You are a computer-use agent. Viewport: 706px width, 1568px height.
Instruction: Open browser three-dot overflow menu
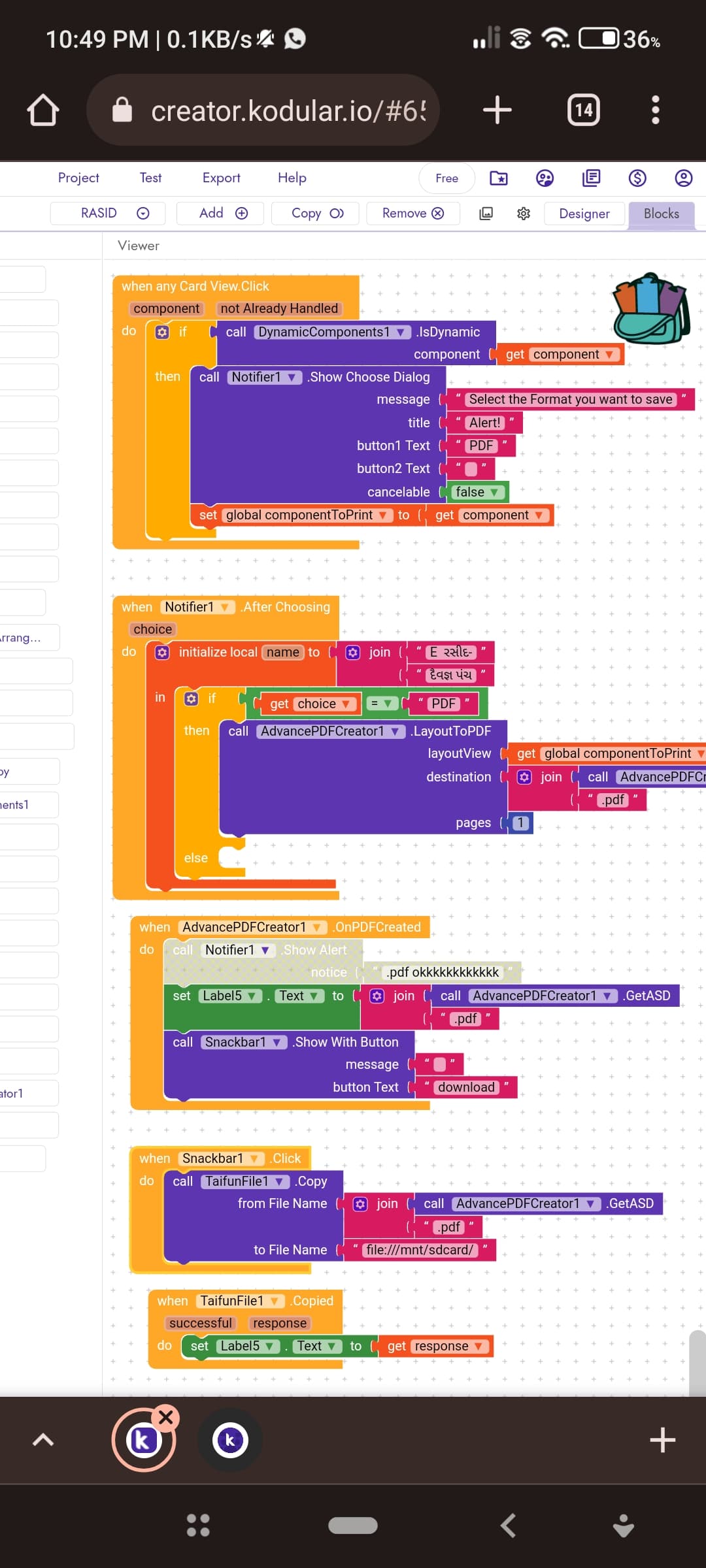656,110
